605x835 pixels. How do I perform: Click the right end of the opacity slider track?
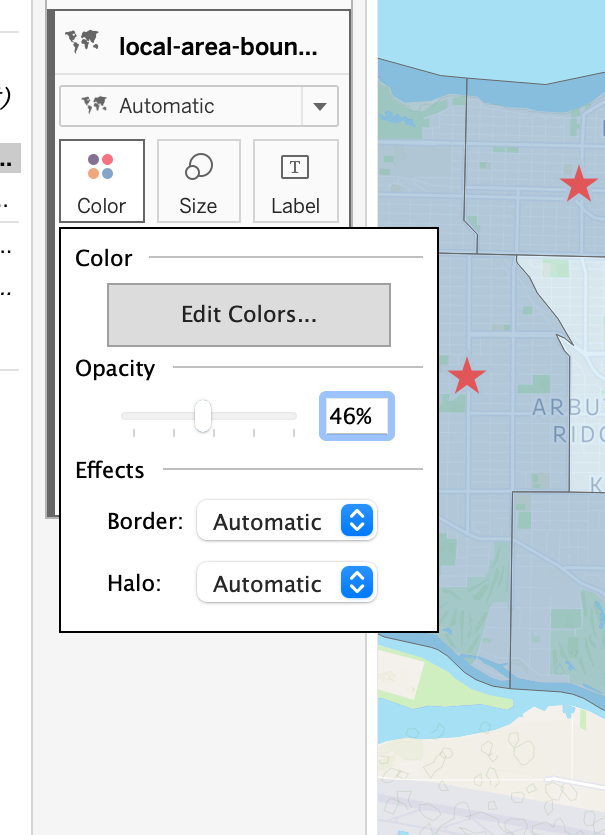293,415
